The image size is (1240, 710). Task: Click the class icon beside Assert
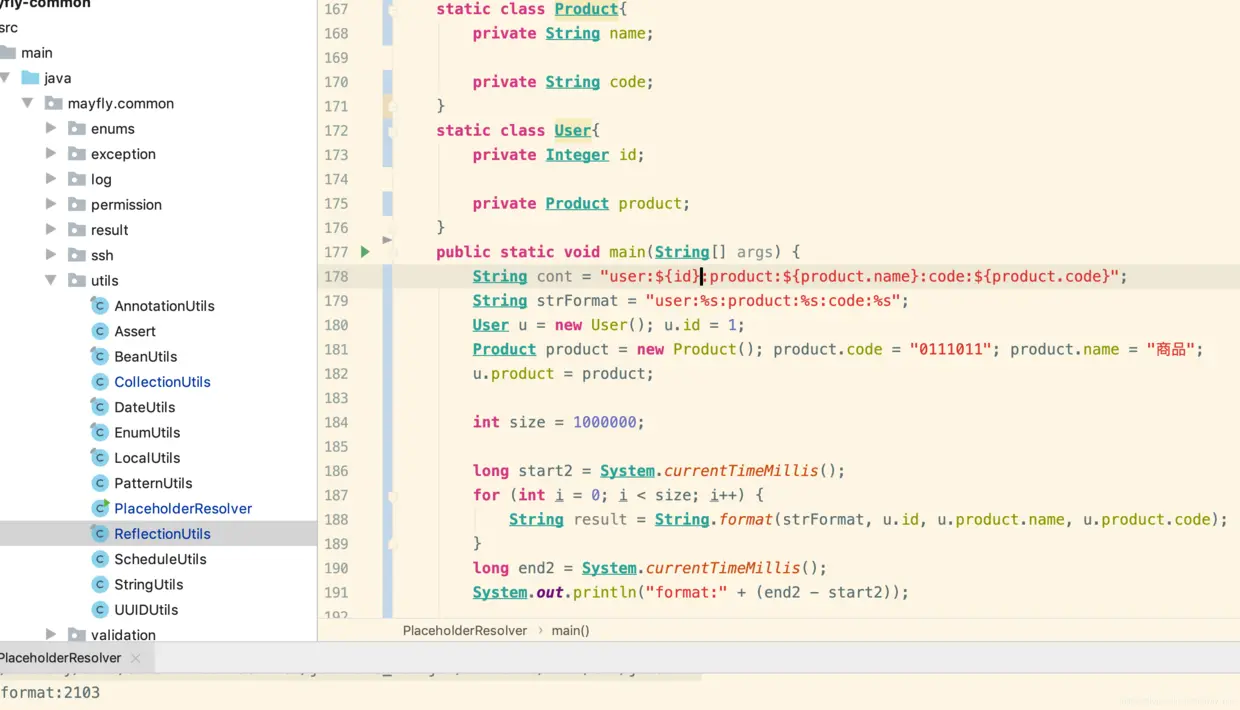click(98, 331)
